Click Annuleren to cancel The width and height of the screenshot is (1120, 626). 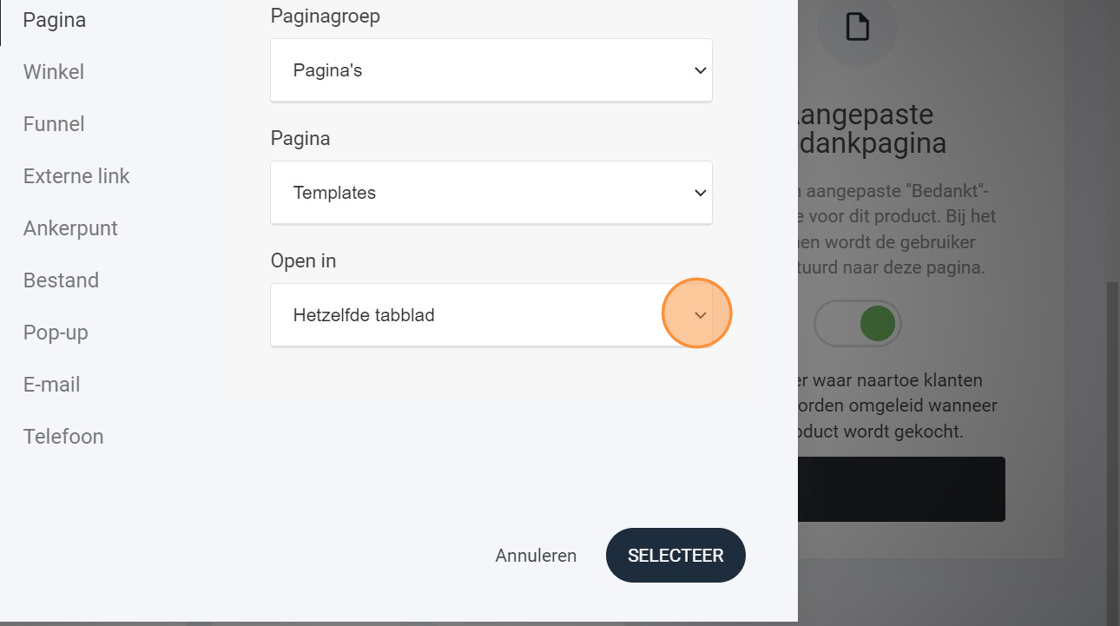536,555
